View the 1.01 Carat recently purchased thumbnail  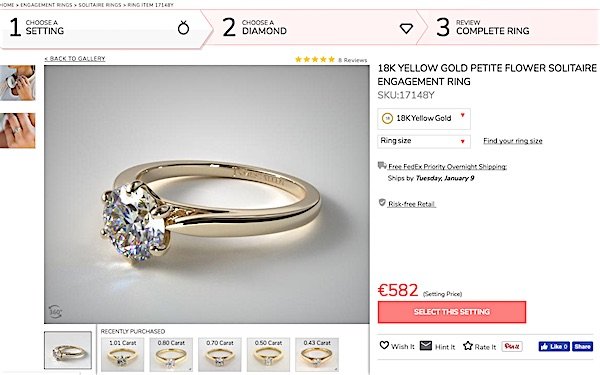click(122, 355)
